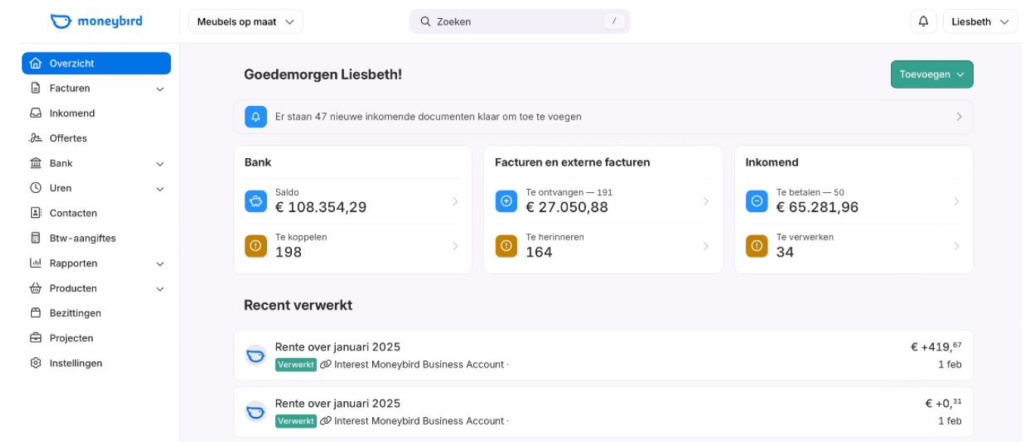The width and height of the screenshot is (1024, 442).
Task: Click the Producten basket icon
Action: pos(36,288)
